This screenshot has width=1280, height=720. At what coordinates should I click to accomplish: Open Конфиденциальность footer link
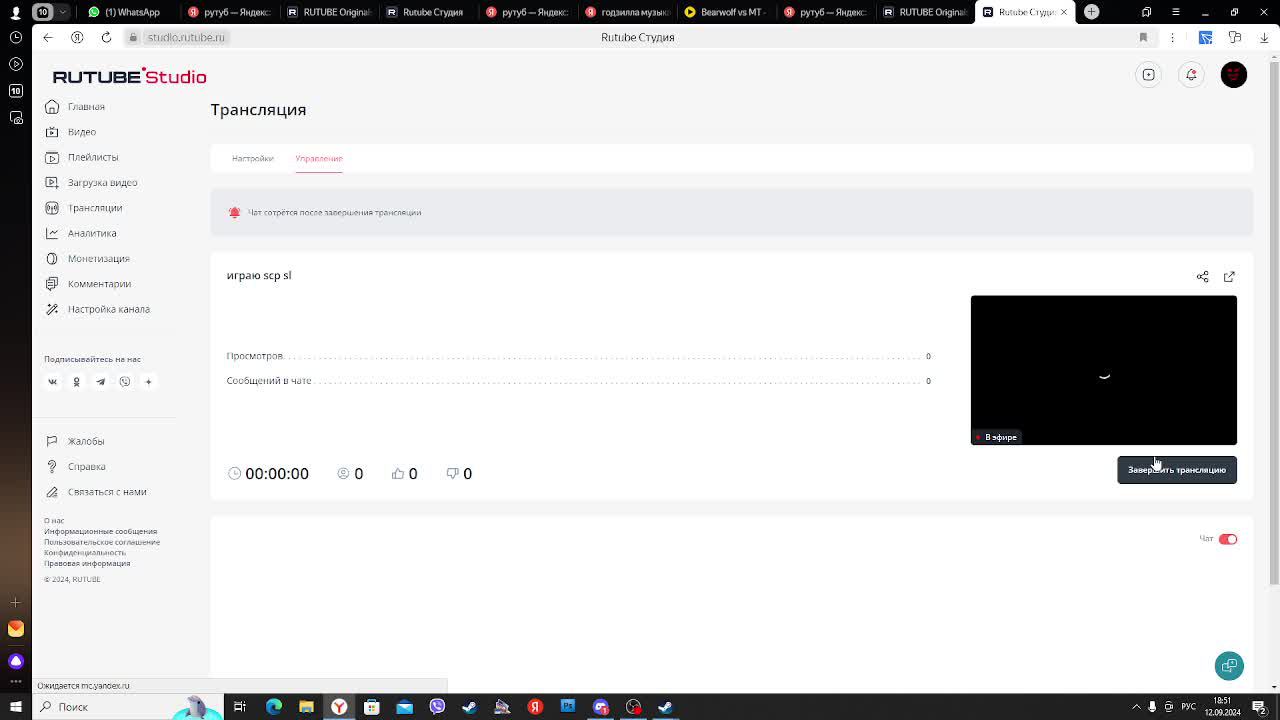tap(85, 553)
